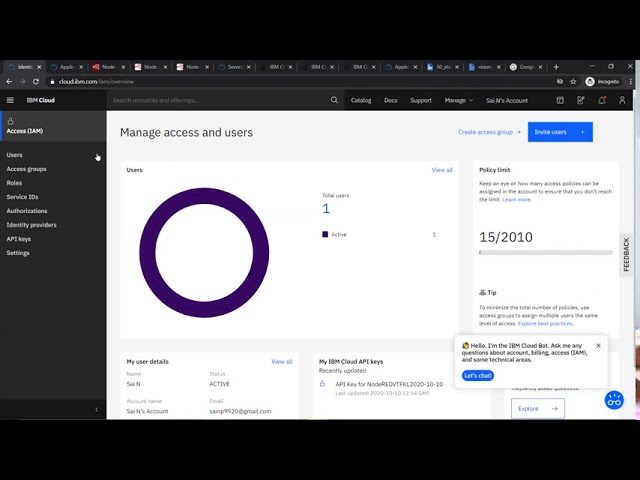Click the Active legend color swatch
Screen dimensions: 640x480
pos(325,234)
